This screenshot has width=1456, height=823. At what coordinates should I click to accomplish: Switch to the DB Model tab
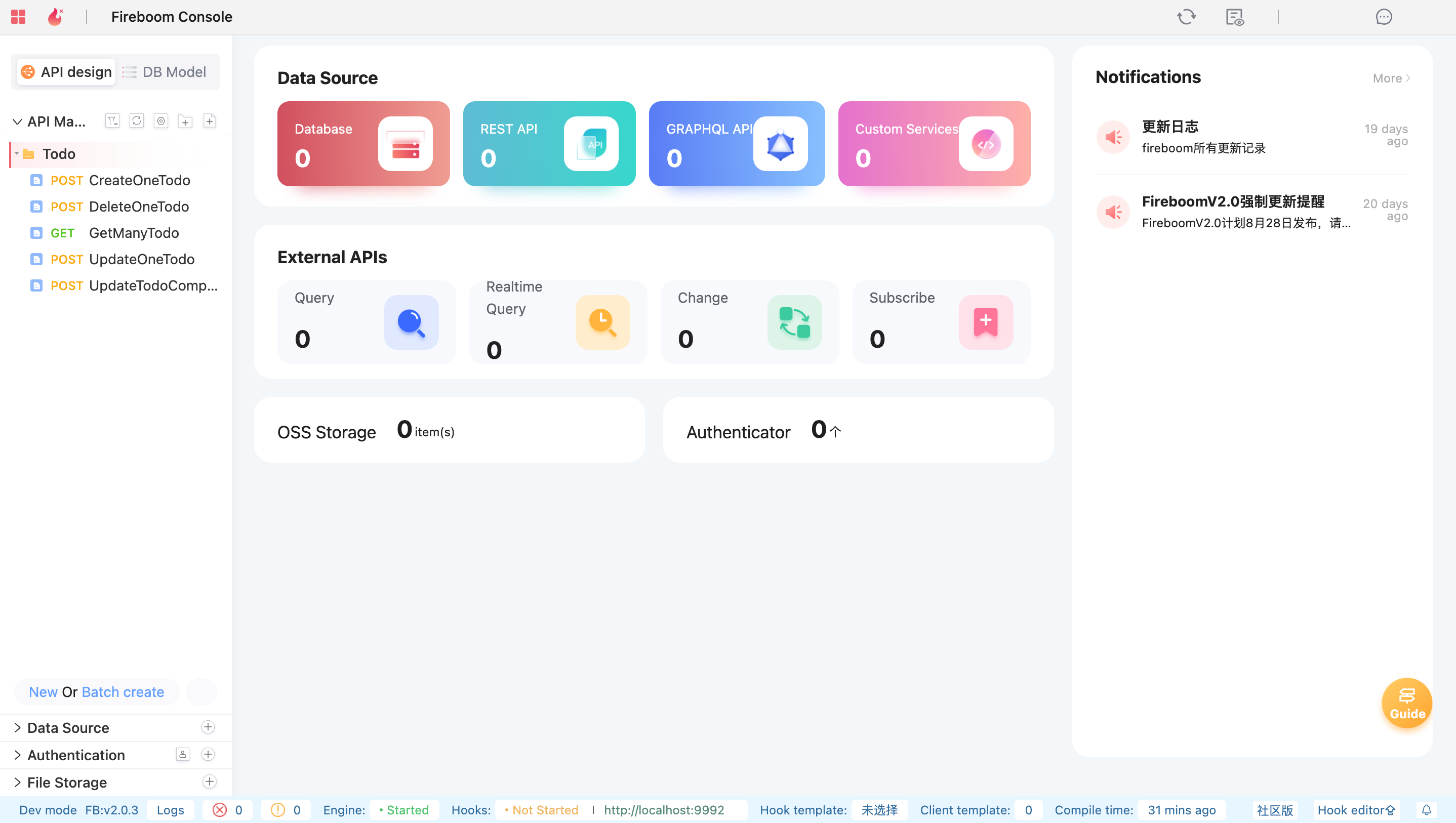165,72
